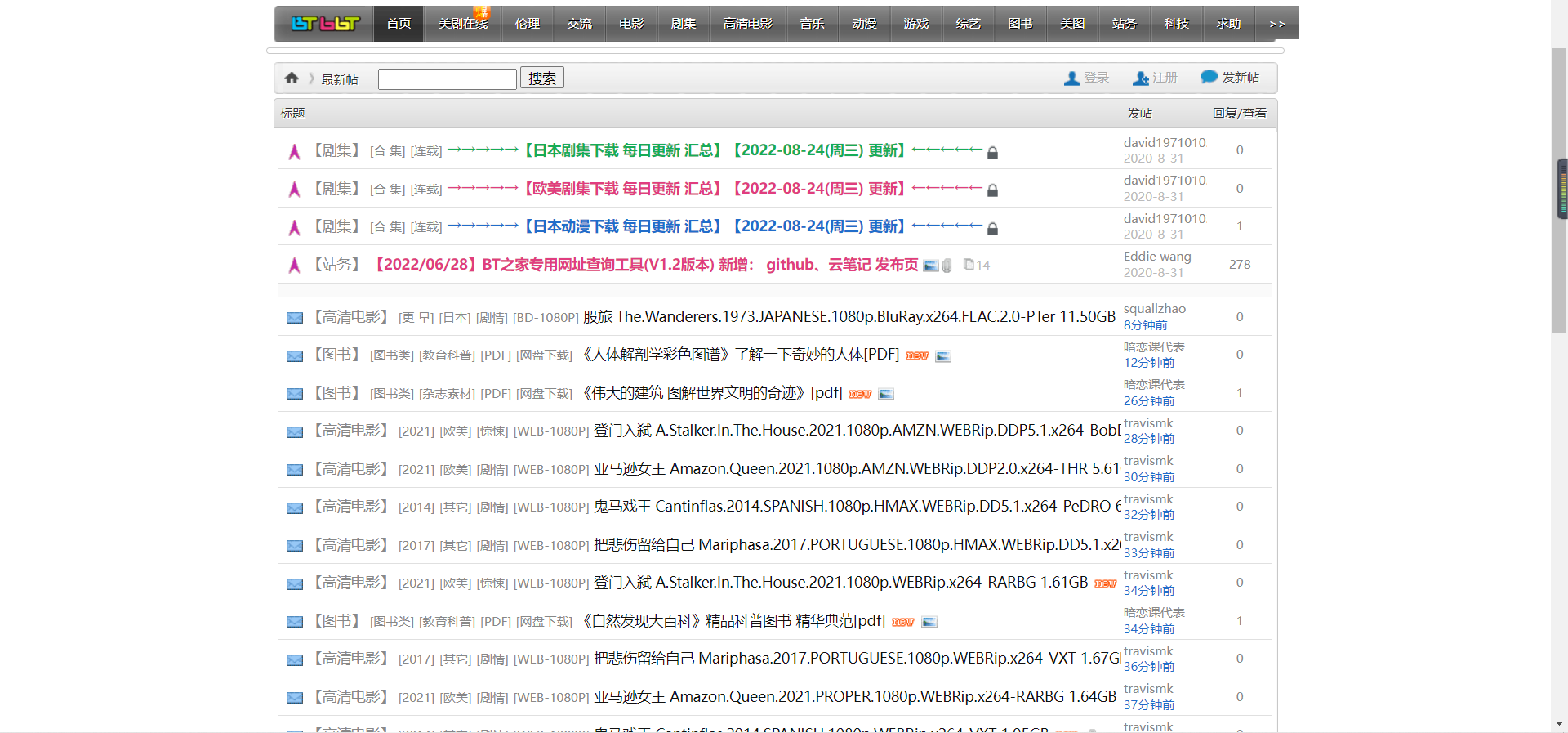
Task: Click lock icon on 日本动漫下载 thread
Action: point(993,229)
